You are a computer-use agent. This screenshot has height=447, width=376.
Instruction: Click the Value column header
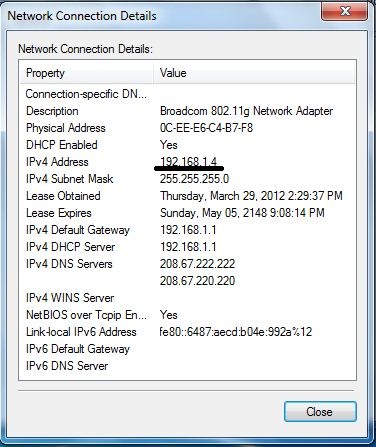coord(254,73)
